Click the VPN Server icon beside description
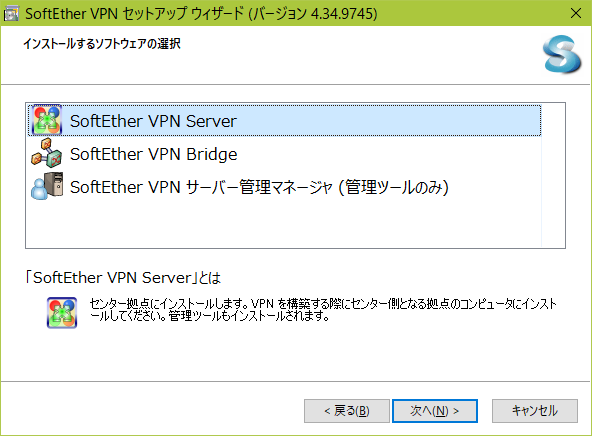 pos(62,313)
